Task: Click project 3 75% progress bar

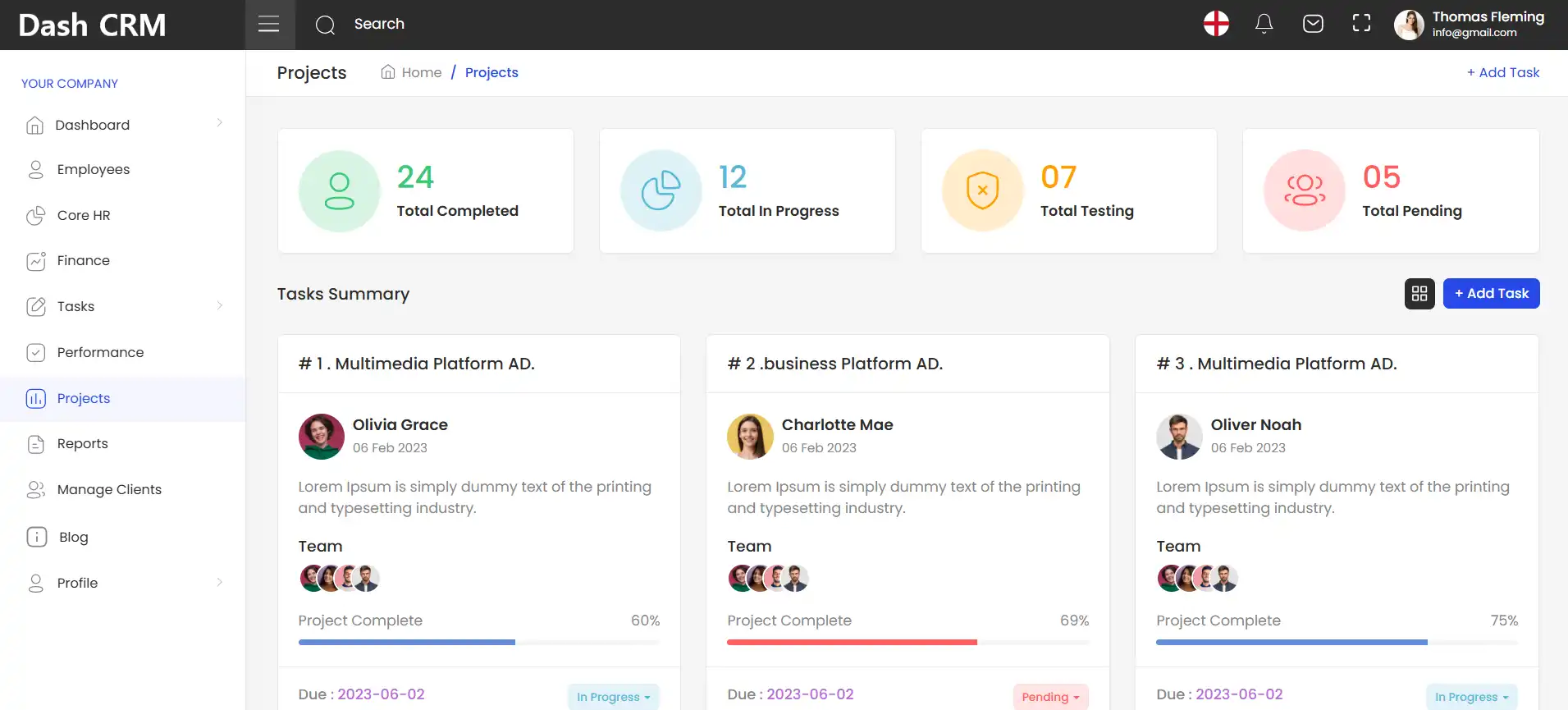Action: click(1337, 642)
